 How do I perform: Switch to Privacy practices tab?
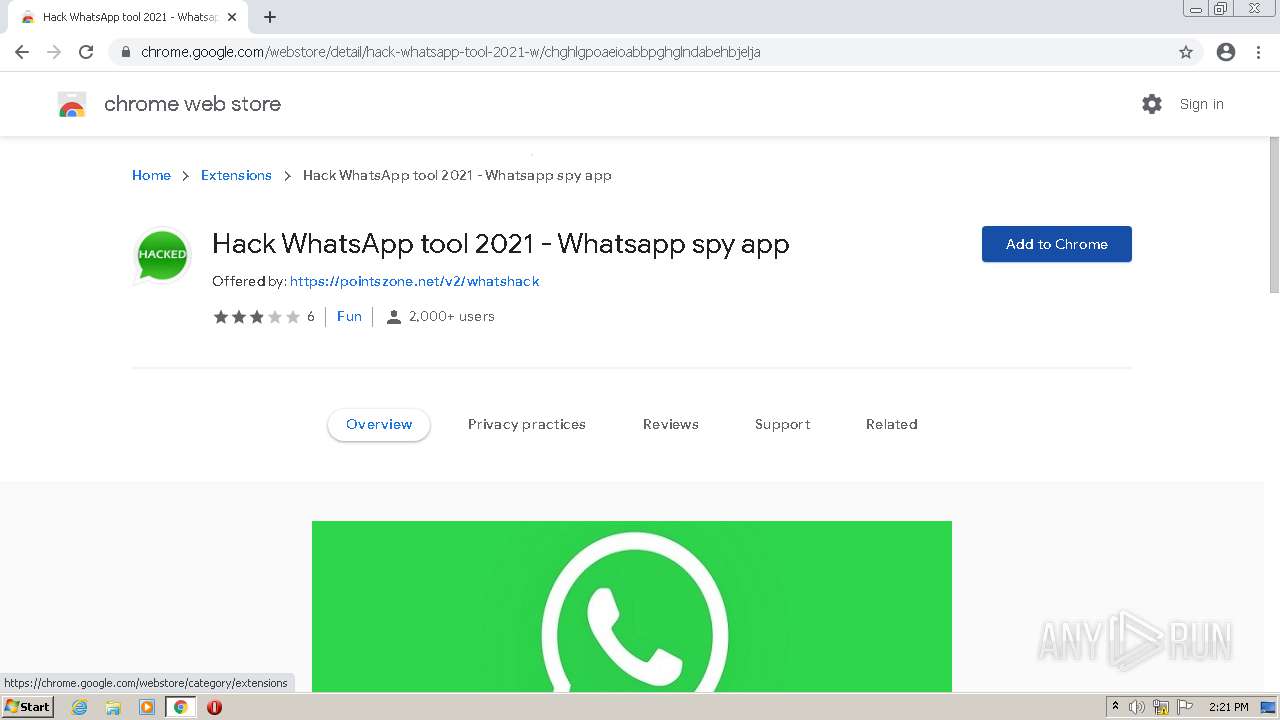tap(527, 424)
